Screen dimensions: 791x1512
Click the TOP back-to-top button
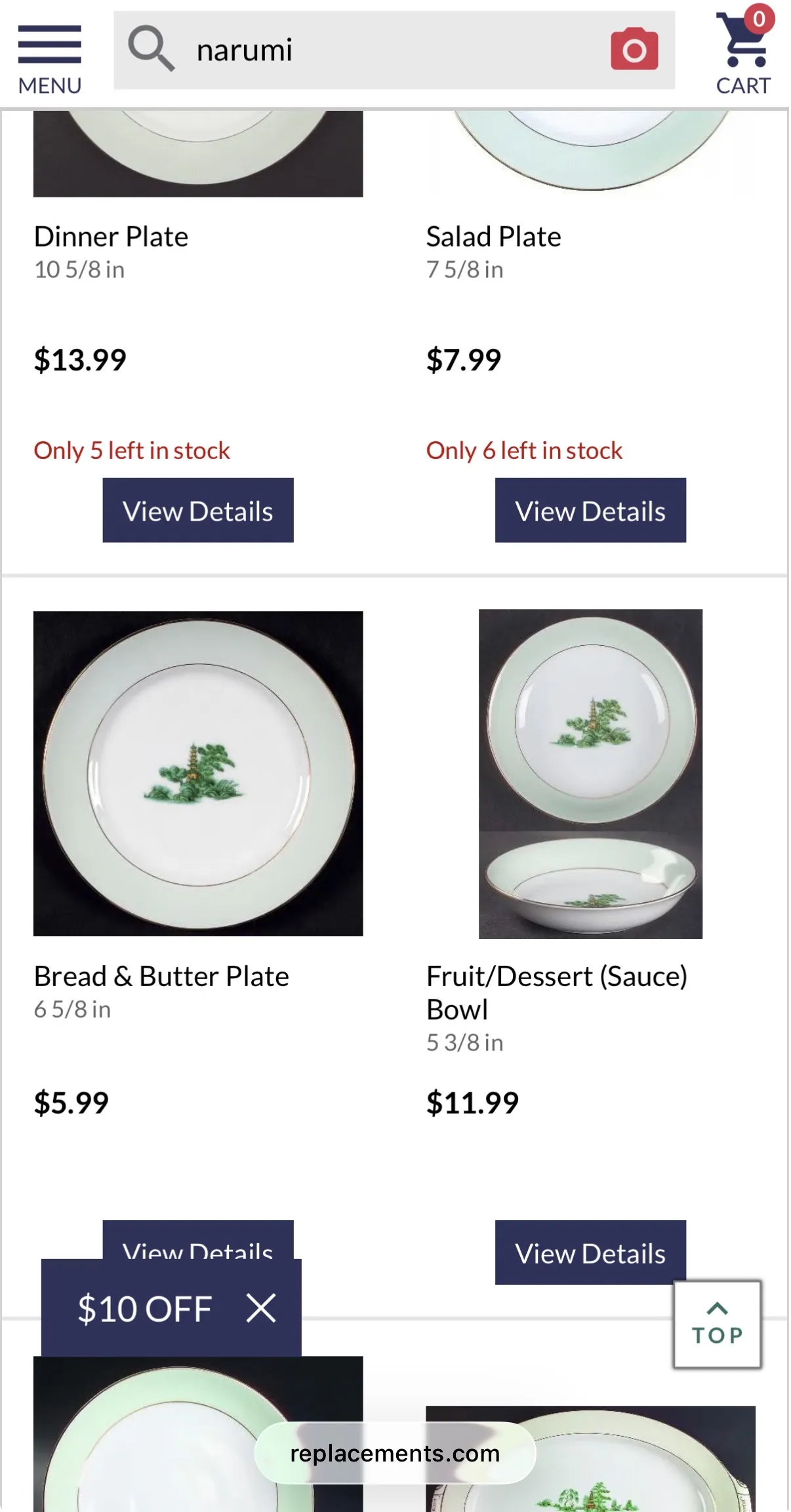pyautogui.click(x=717, y=1324)
